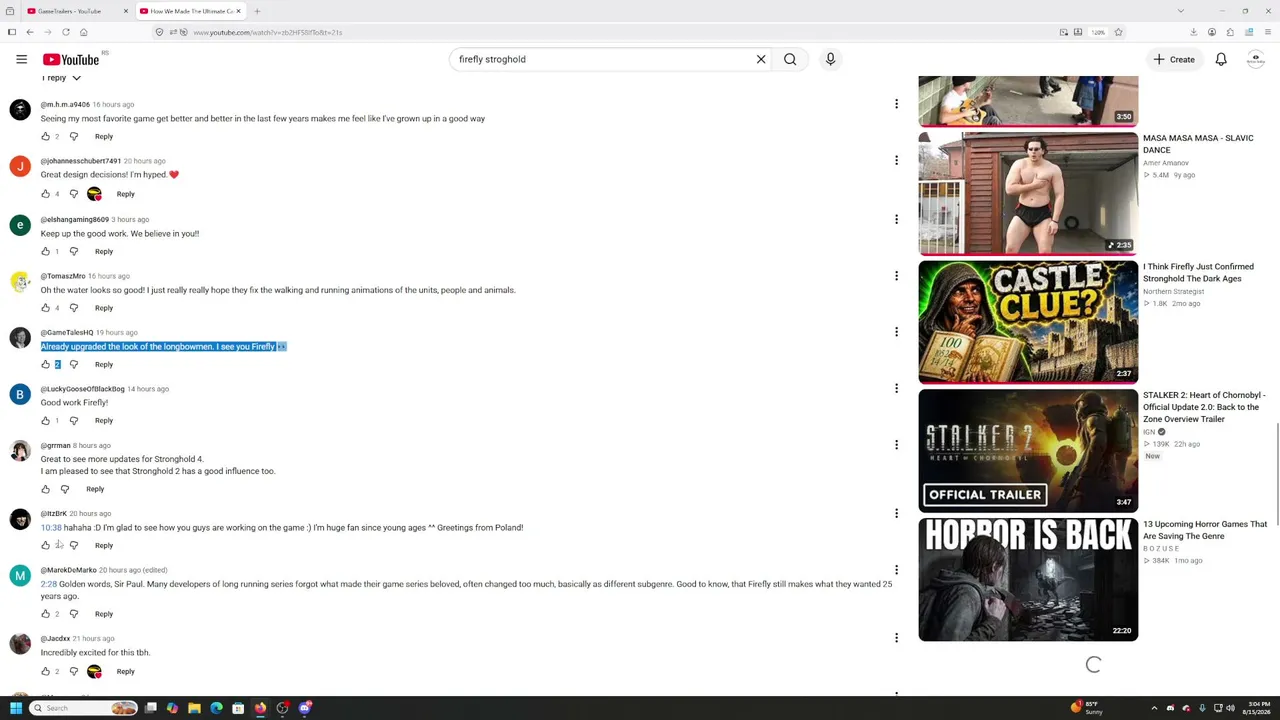Image resolution: width=1280 pixels, height=720 pixels.
Task: Dislike the comment by @m.h.m.a9406
Action: tap(74, 136)
